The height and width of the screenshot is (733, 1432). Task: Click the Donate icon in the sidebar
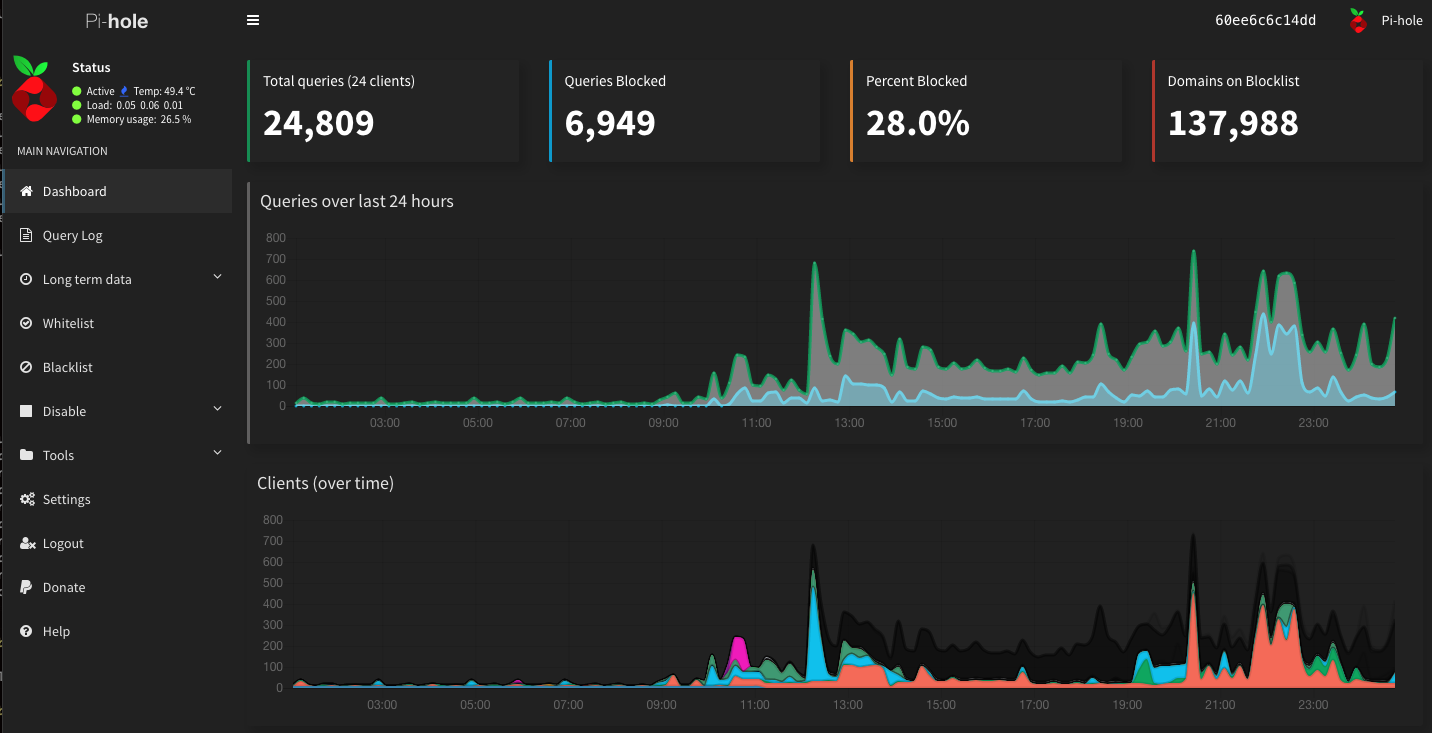27,587
